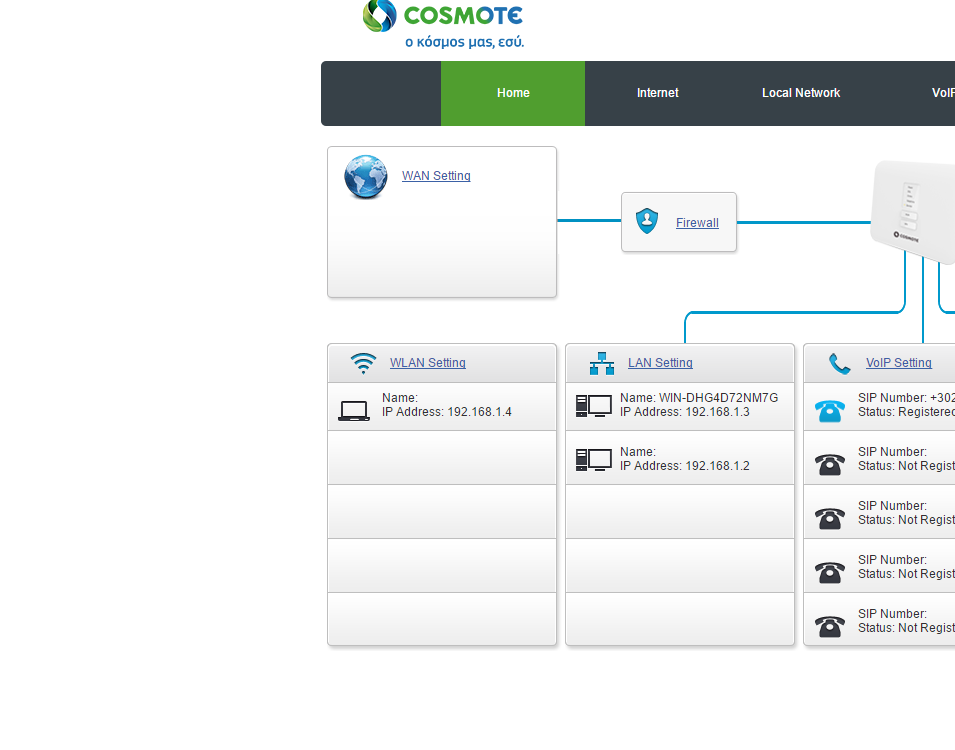Click the blue registered telephone icon
Image resolution: width=955 pixels, height=750 pixels.
coord(830,411)
